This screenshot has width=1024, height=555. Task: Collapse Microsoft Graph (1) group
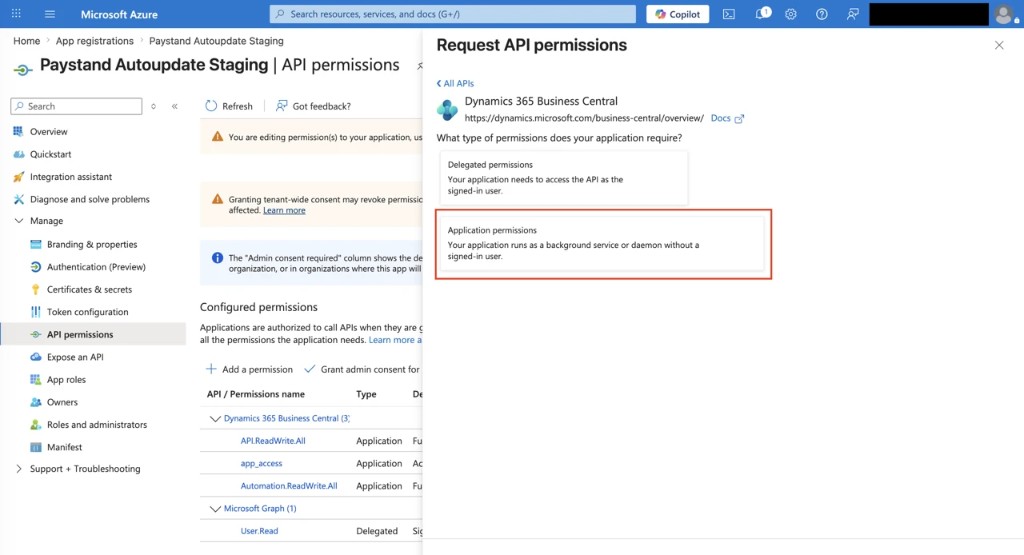(215, 509)
